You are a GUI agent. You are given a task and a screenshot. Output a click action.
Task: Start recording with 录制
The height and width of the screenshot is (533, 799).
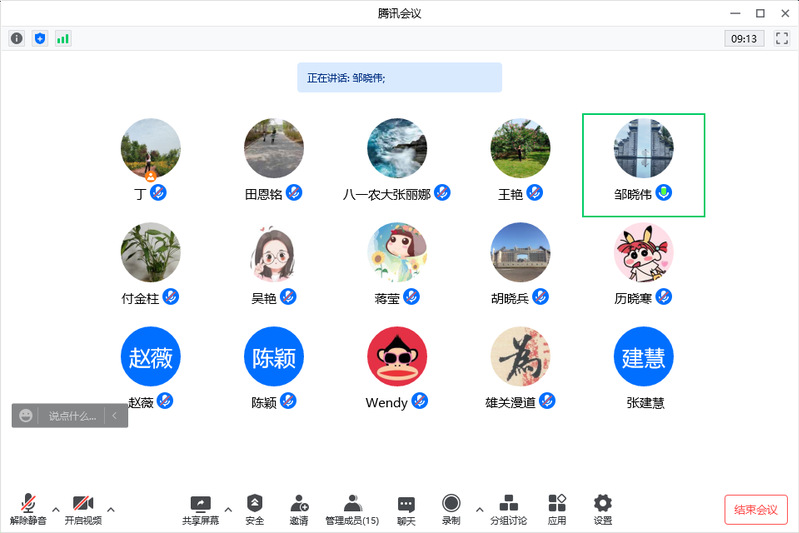pos(451,509)
